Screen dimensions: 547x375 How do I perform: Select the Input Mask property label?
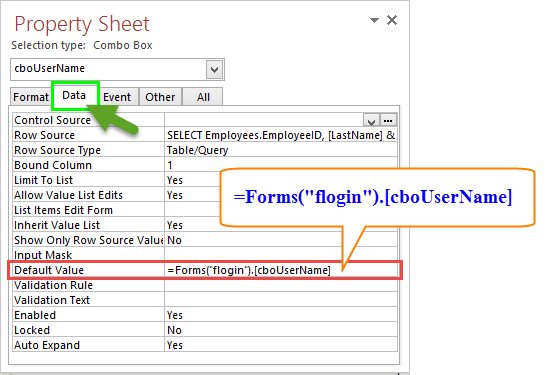(x=43, y=255)
